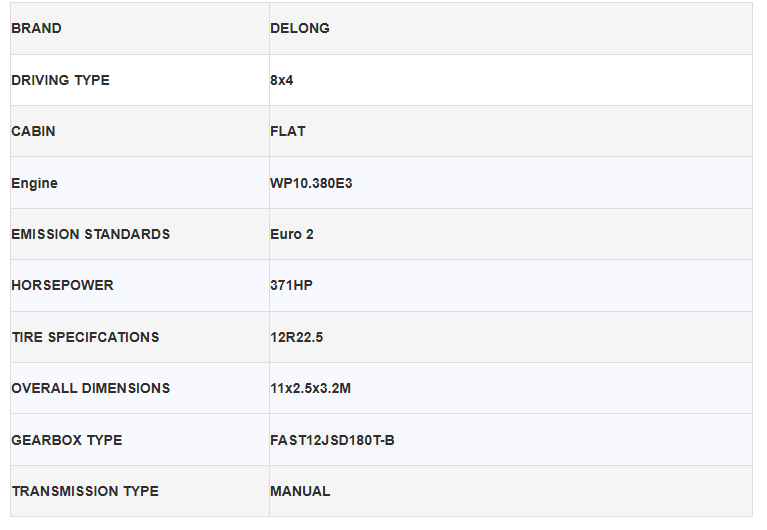Click the MANUAL transmission value
Image resolution: width=767 pixels, height=530 pixels.
pyautogui.click(x=300, y=491)
